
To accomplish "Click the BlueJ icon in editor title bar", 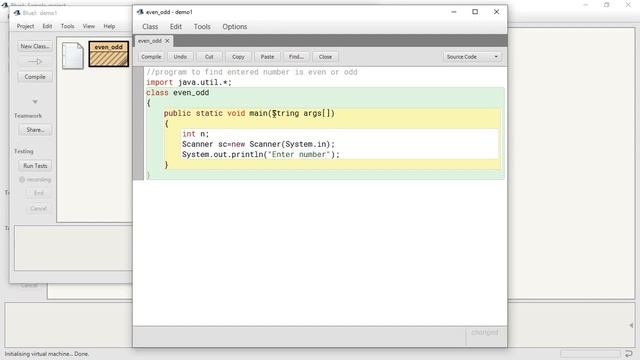I will point(140,12).
